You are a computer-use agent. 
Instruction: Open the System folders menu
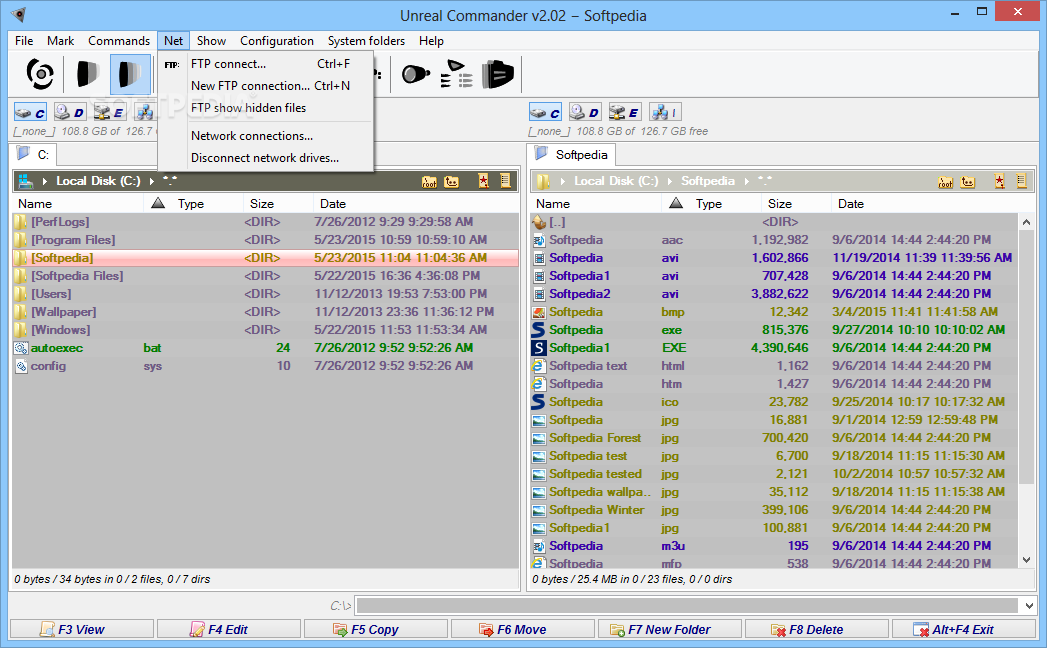[366, 41]
